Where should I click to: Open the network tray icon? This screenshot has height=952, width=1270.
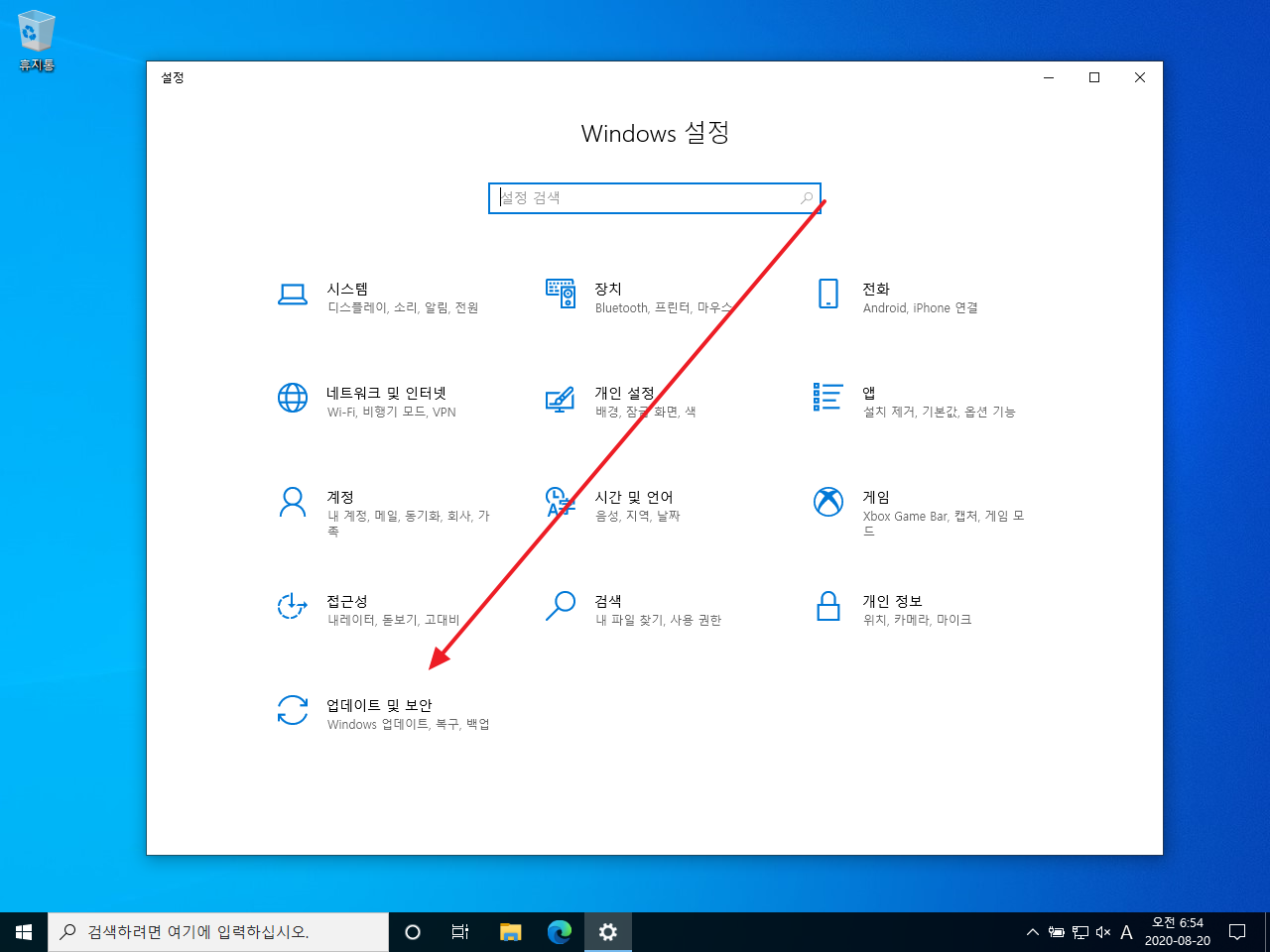[x=1080, y=932]
